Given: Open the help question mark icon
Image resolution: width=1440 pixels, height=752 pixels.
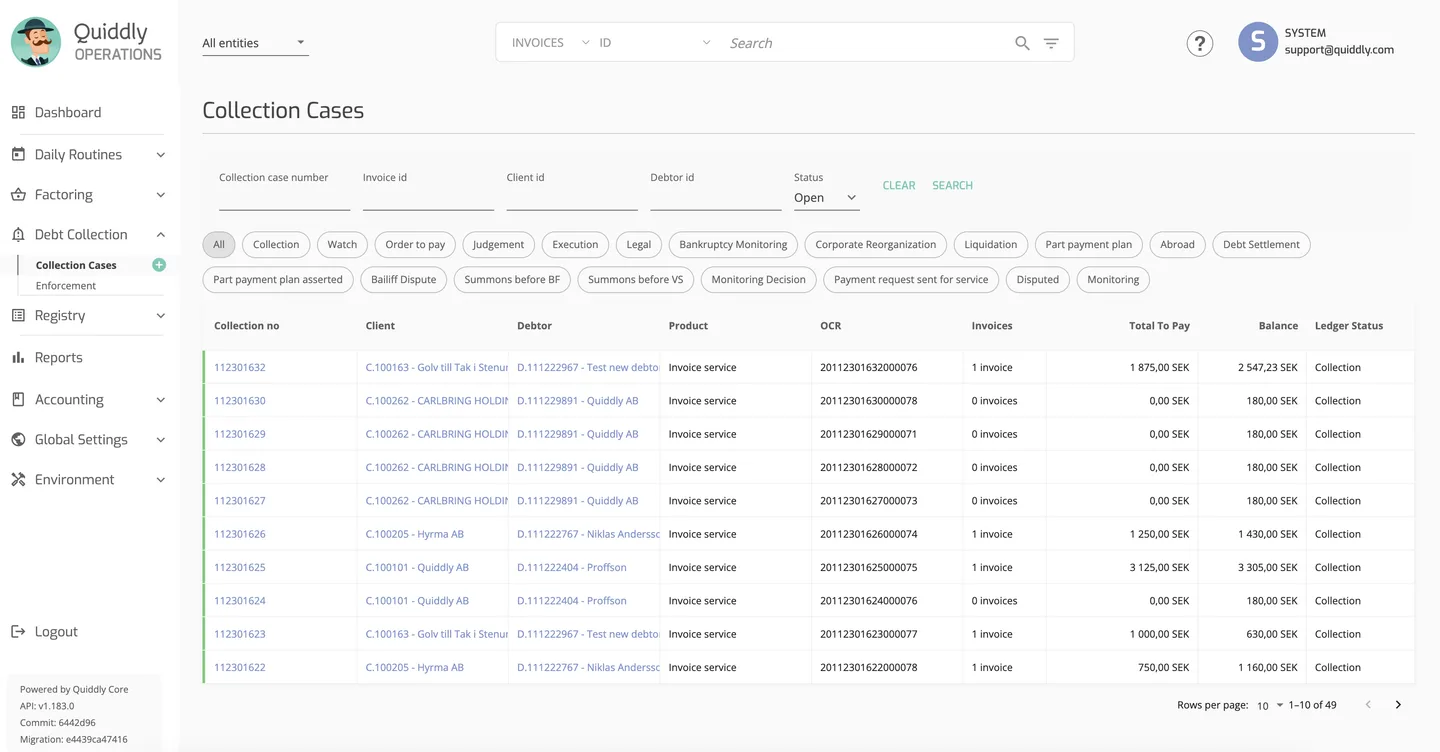Looking at the screenshot, I should (1199, 43).
